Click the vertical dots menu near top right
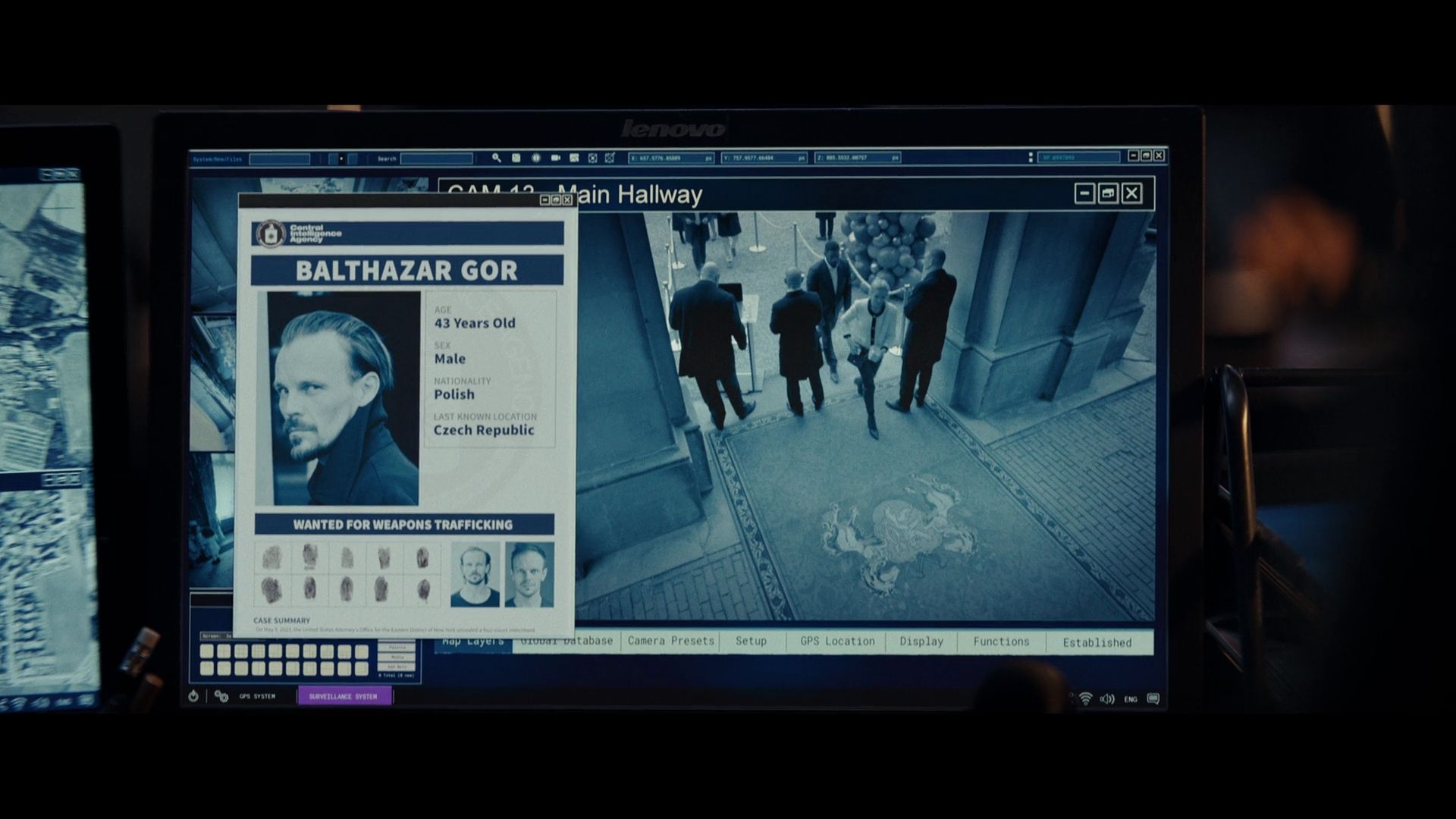Screen dimensions: 1456x819 coord(1030,157)
